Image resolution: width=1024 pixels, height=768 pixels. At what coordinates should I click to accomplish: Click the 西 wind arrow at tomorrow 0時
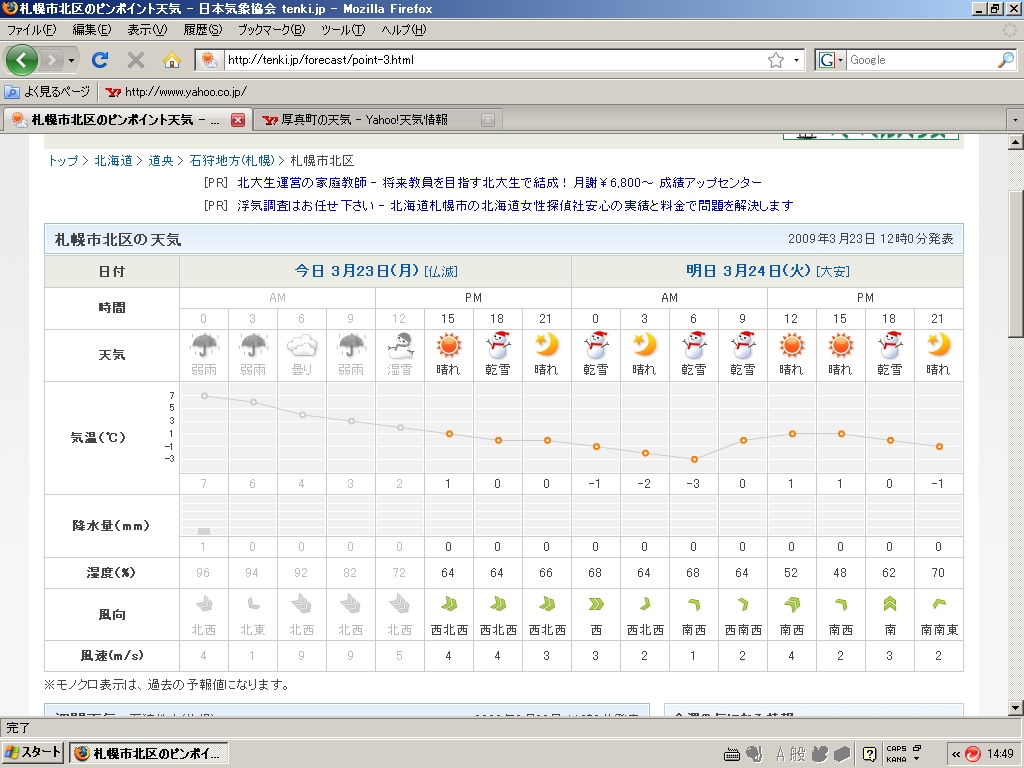click(596, 604)
